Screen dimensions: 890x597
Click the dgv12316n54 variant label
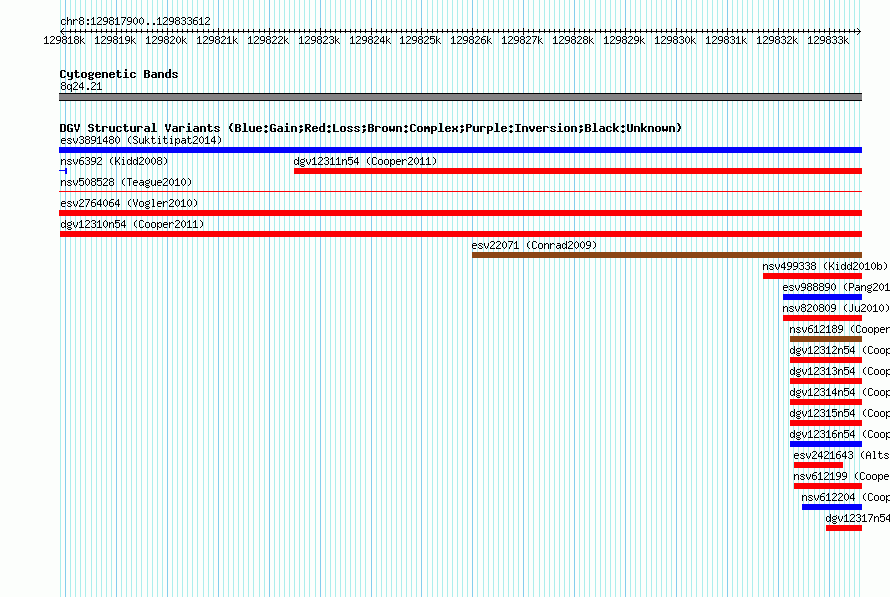839,434
